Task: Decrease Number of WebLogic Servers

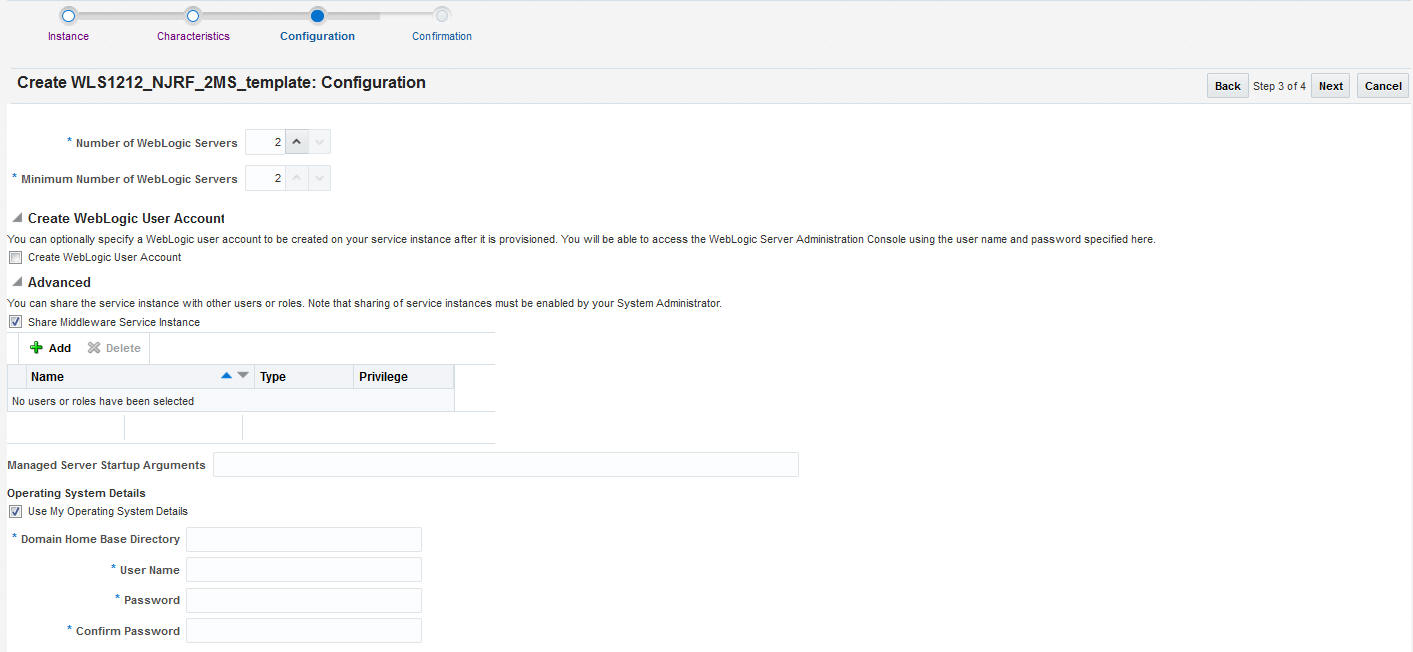Action: click(319, 142)
